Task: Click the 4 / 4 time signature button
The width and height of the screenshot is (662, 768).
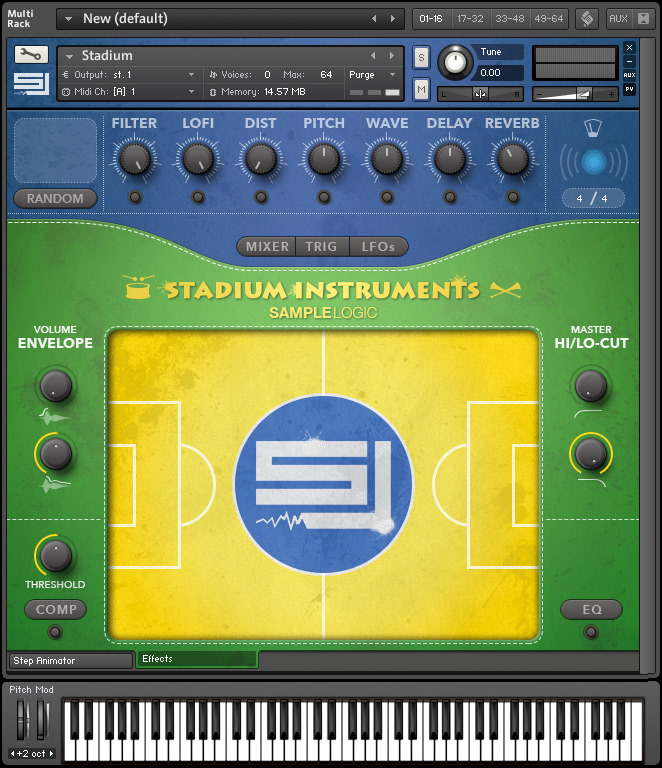Action: coord(593,198)
